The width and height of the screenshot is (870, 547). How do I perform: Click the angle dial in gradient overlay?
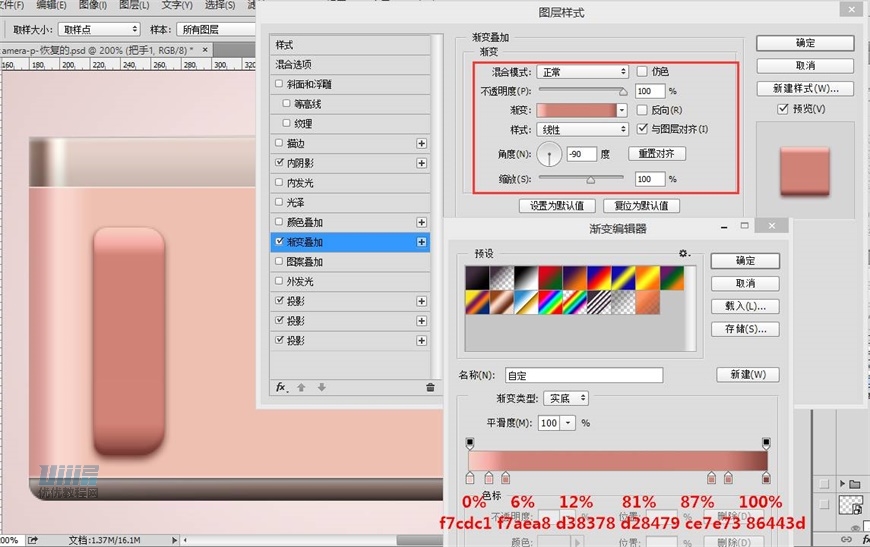click(x=549, y=154)
